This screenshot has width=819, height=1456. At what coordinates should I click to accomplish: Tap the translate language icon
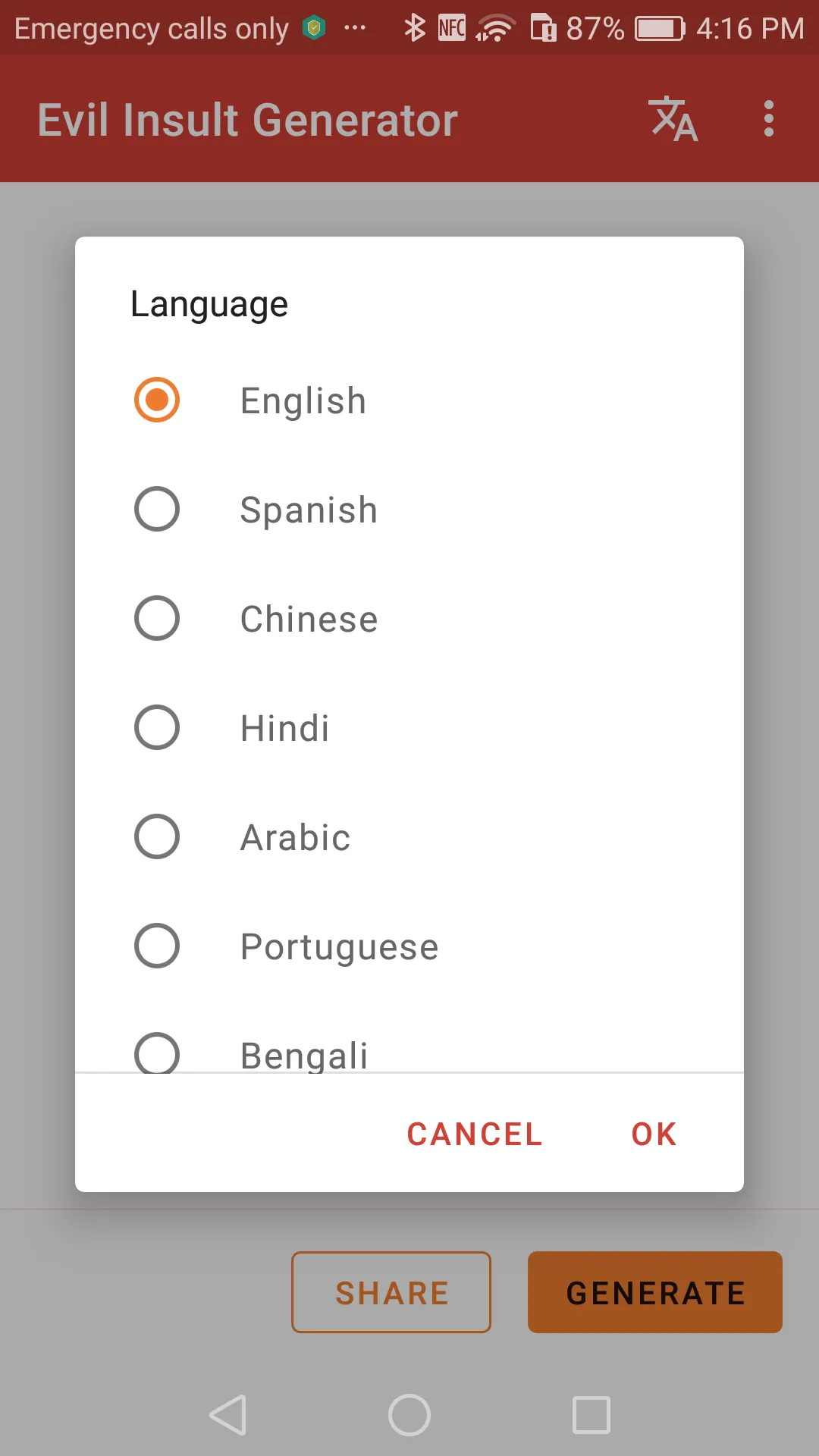[674, 119]
